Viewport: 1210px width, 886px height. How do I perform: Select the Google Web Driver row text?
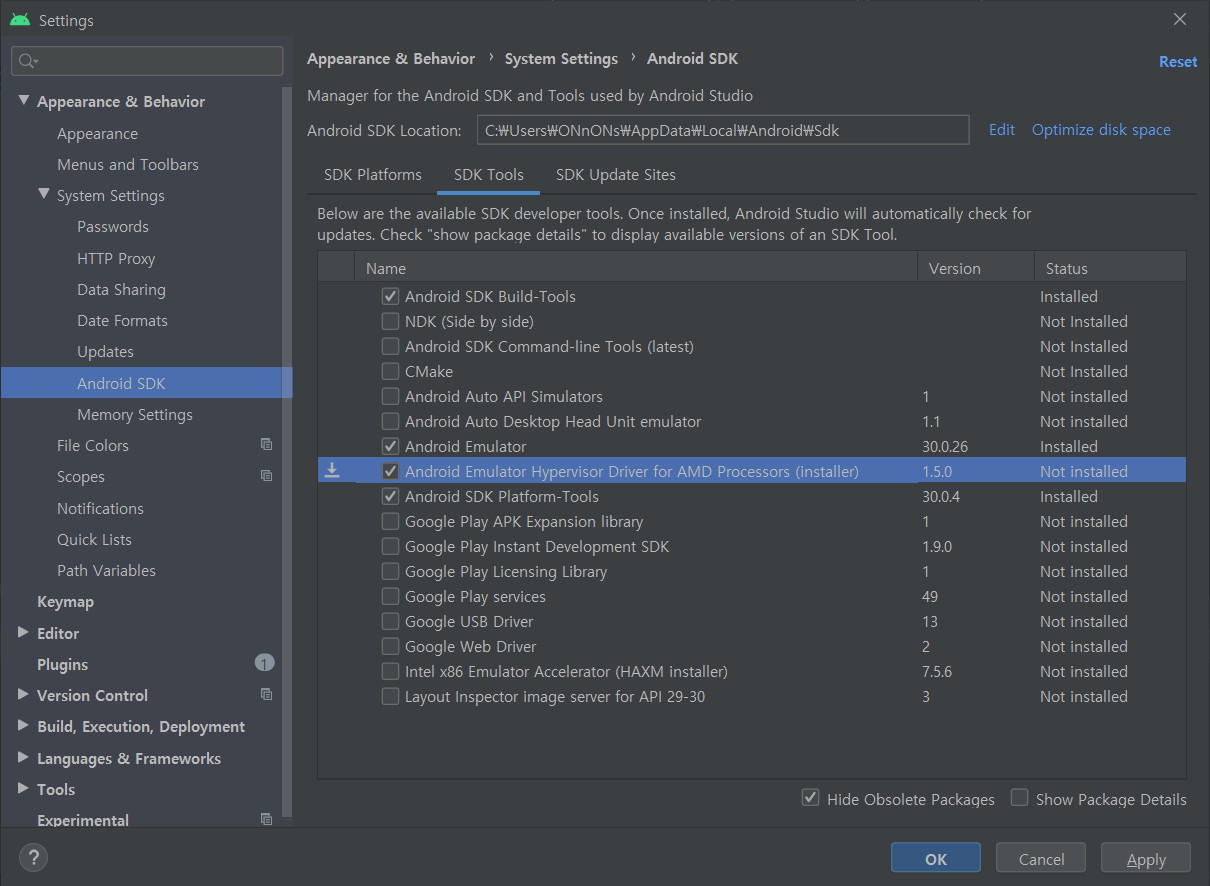470,646
